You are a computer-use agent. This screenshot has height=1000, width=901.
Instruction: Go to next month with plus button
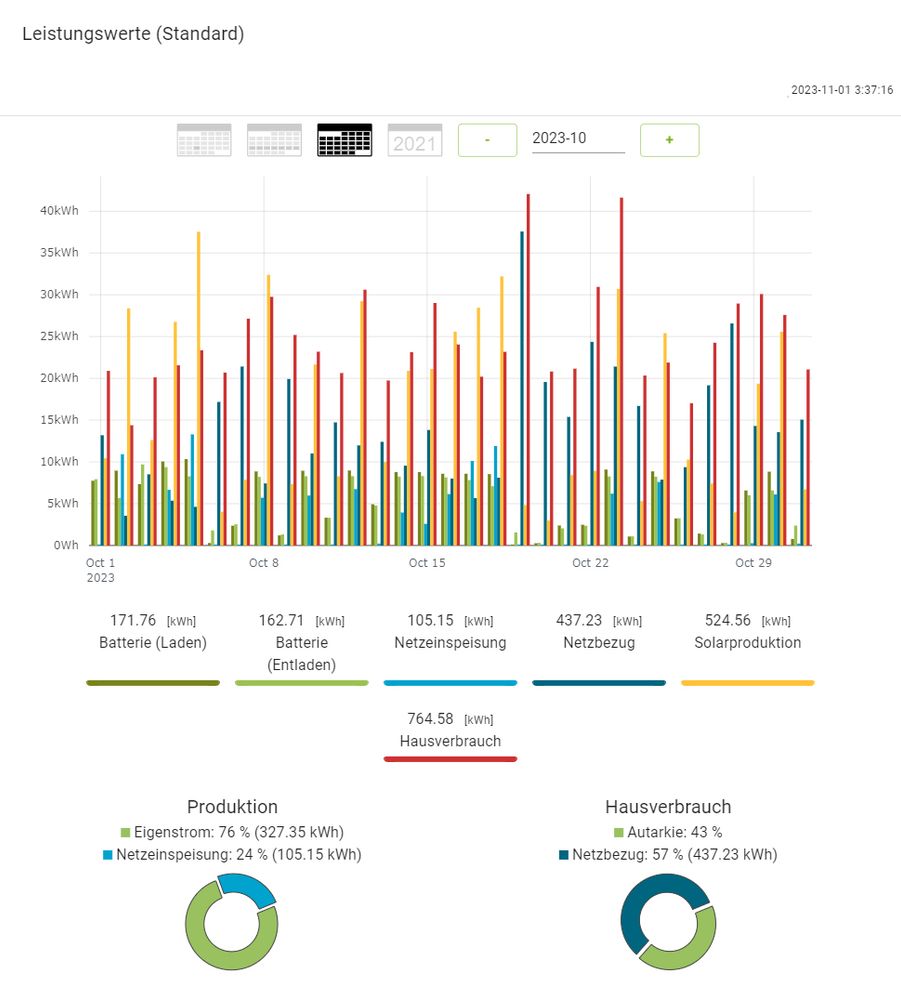[x=670, y=140]
